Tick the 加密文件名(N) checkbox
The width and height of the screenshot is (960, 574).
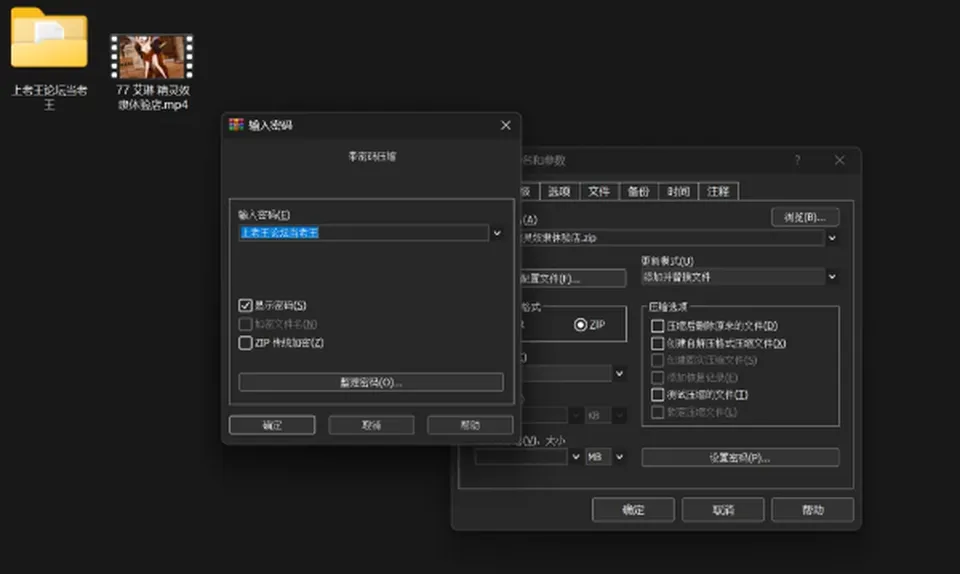pos(246,324)
